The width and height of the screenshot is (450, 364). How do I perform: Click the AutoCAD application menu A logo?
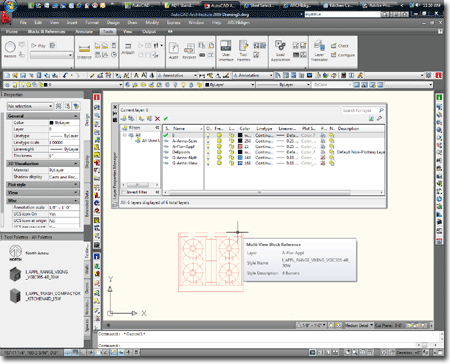5,19
